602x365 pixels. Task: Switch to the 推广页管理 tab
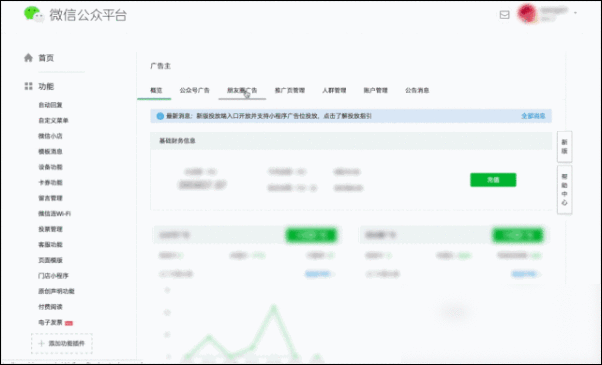coord(290,91)
